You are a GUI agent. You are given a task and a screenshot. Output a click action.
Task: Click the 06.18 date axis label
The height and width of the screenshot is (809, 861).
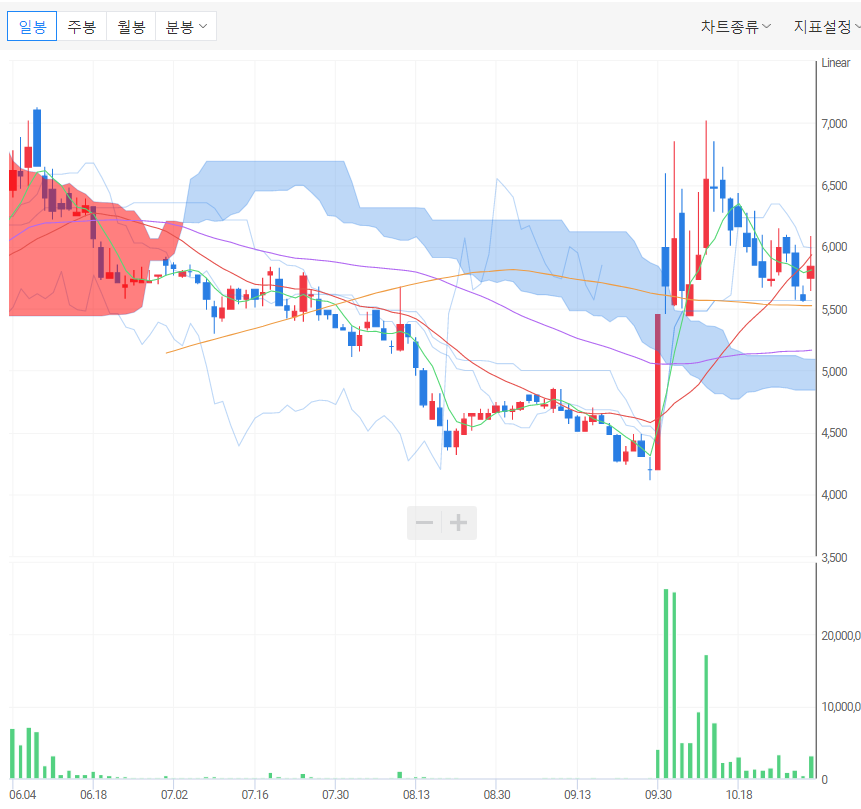click(93, 795)
